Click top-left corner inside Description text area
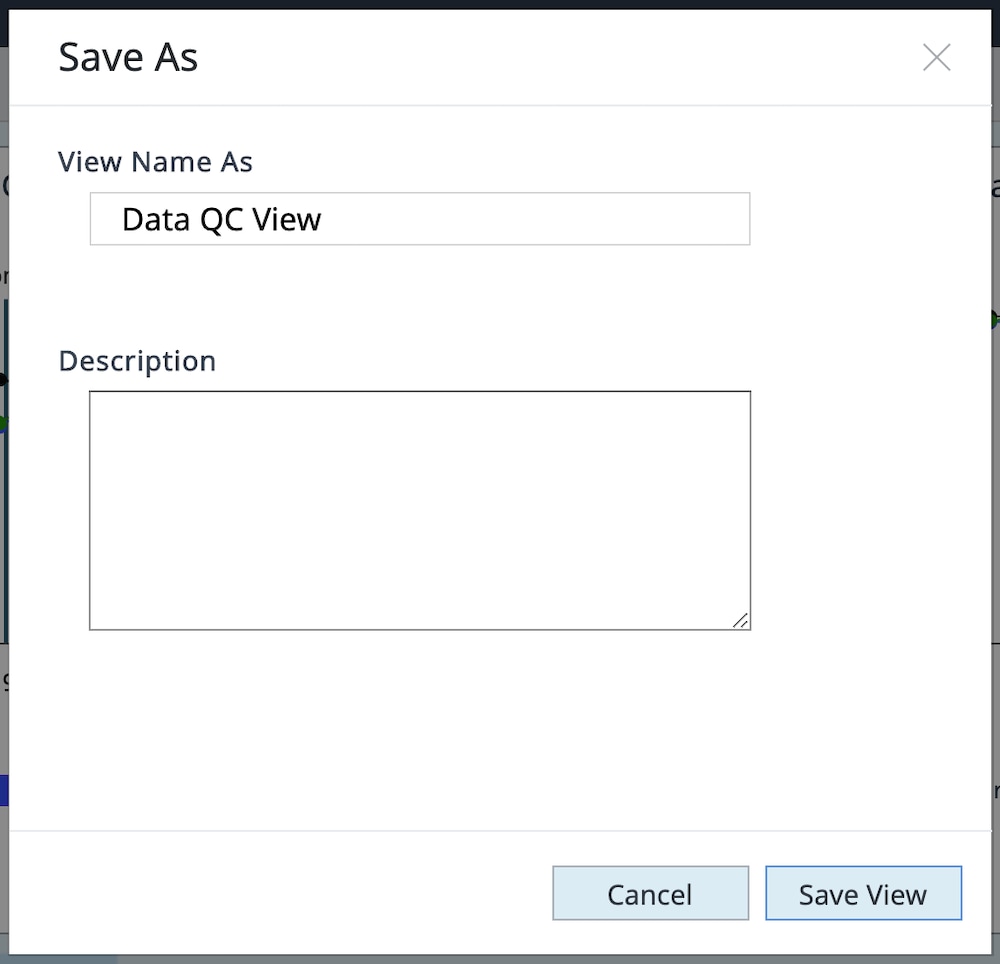The height and width of the screenshot is (964, 1000). pyautogui.click(x=100, y=402)
